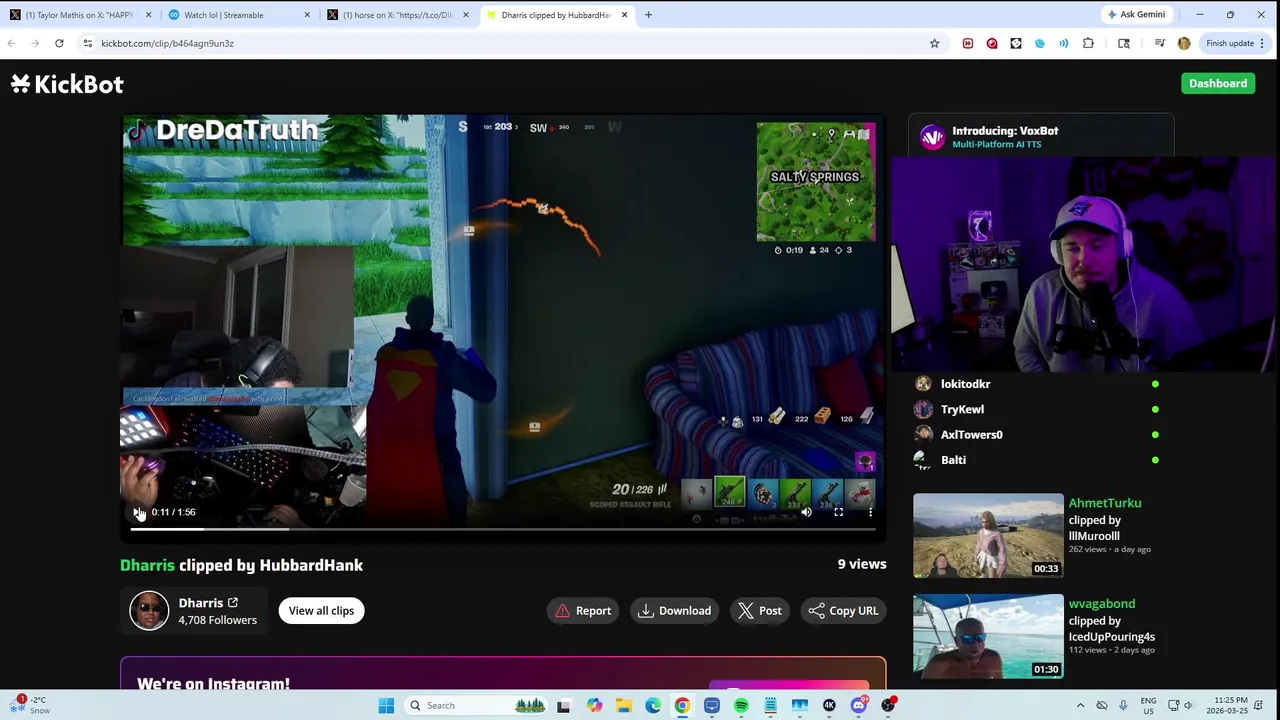Click the Ask Gemini button

tap(1136, 15)
